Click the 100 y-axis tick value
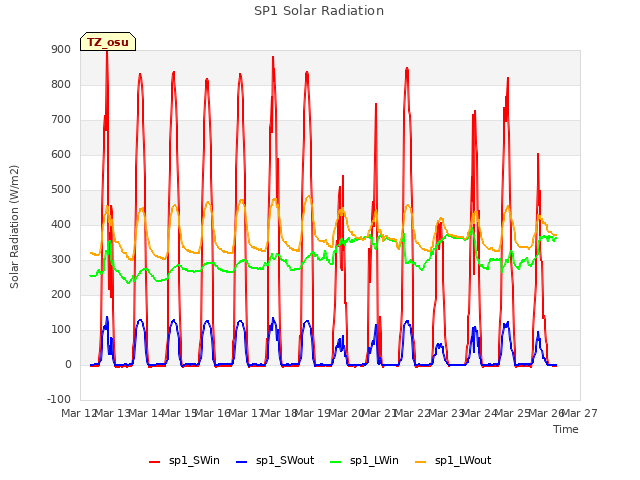 pos(61,329)
